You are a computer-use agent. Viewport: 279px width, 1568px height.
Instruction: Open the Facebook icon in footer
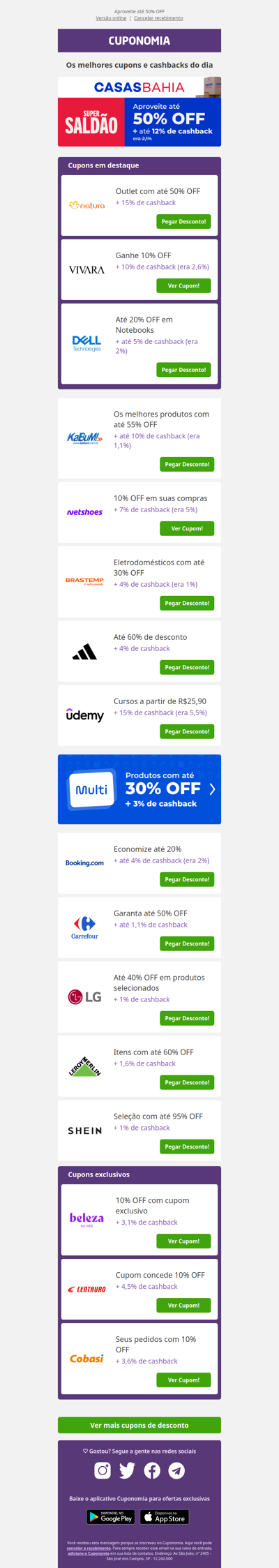[x=152, y=1470]
